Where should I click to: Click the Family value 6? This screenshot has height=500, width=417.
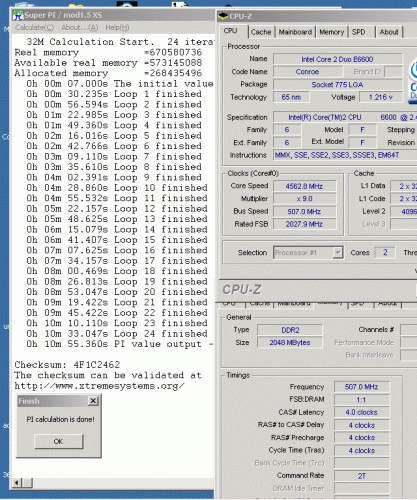[x=287, y=130]
